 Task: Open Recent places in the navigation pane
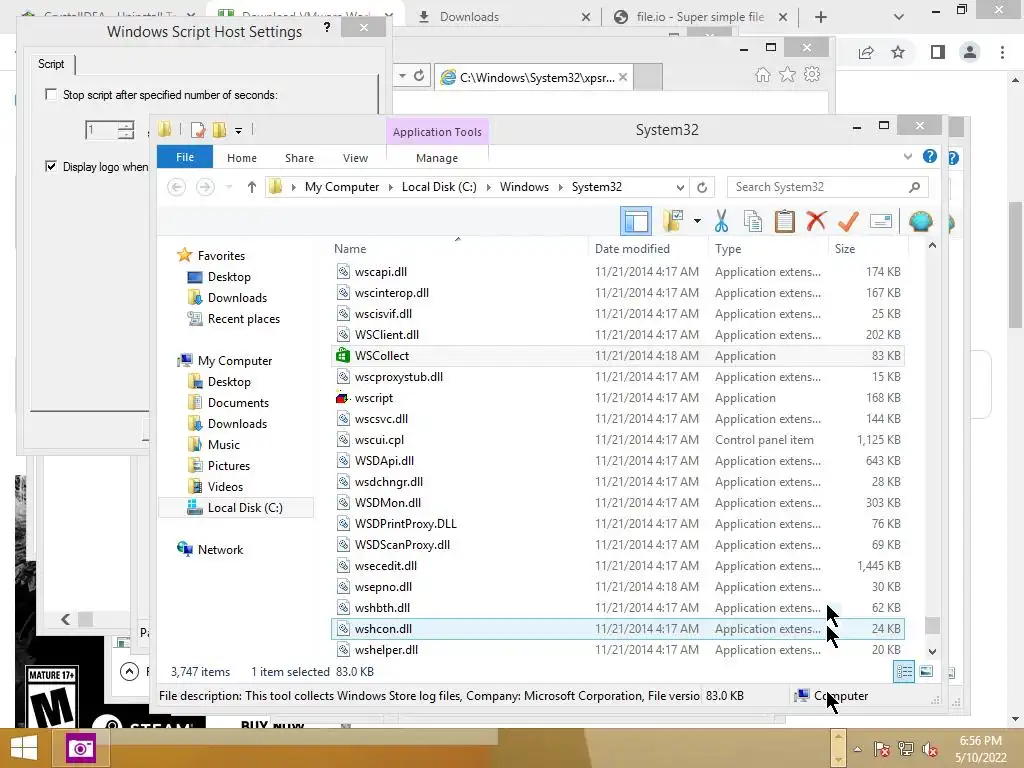click(x=243, y=319)
